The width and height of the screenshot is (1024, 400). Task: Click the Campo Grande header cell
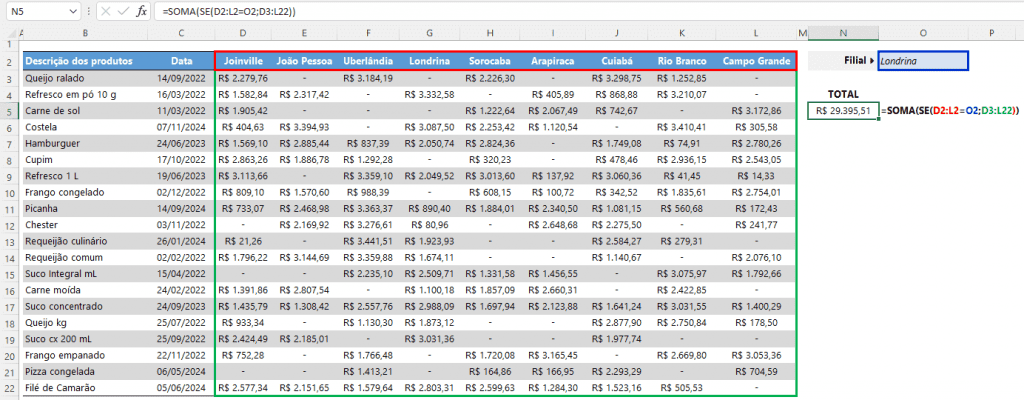click(x=755, y=61)
